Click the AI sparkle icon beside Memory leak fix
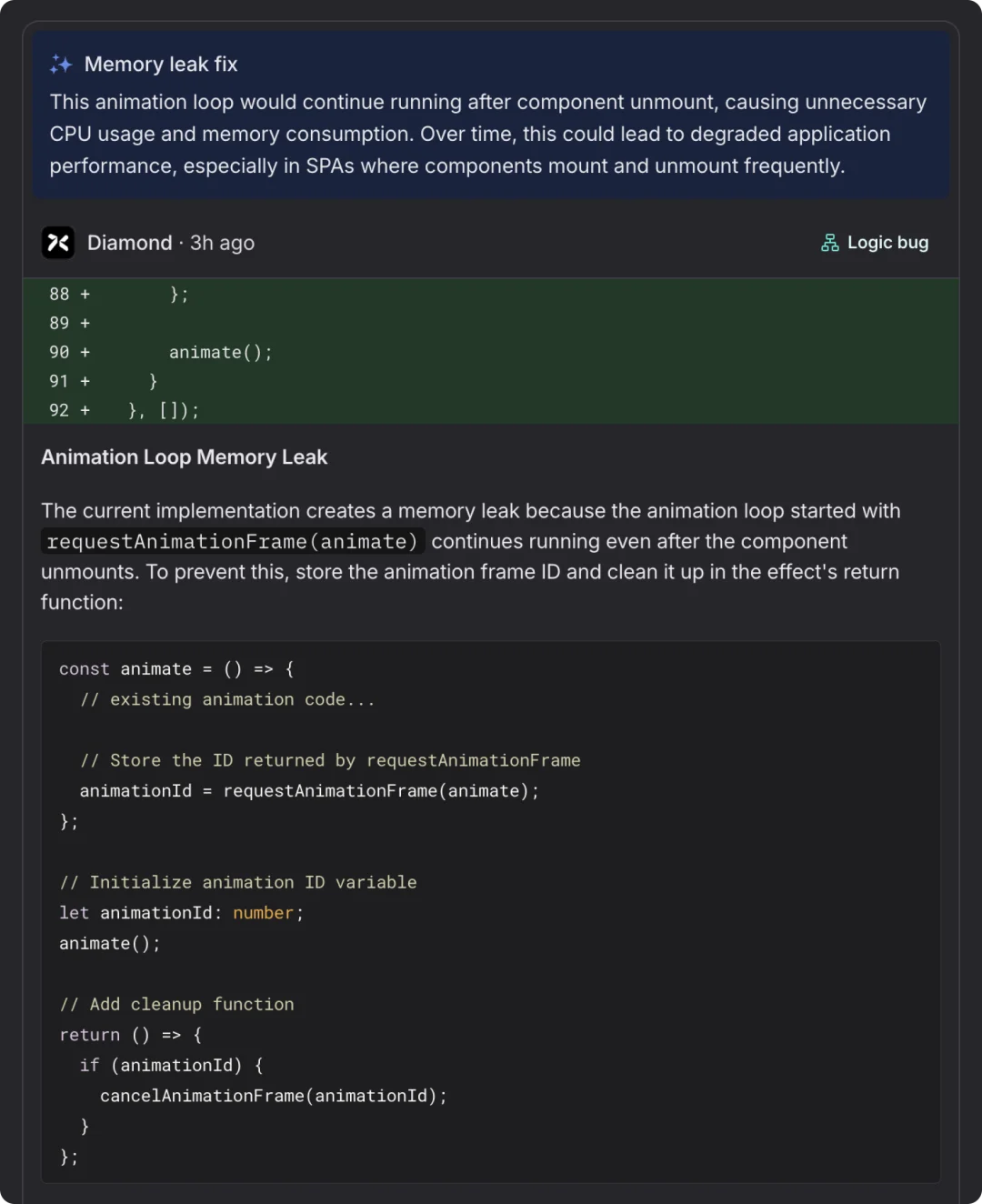Image resolution: width=982 pixels, height=1204 pixels. point(60,65)
